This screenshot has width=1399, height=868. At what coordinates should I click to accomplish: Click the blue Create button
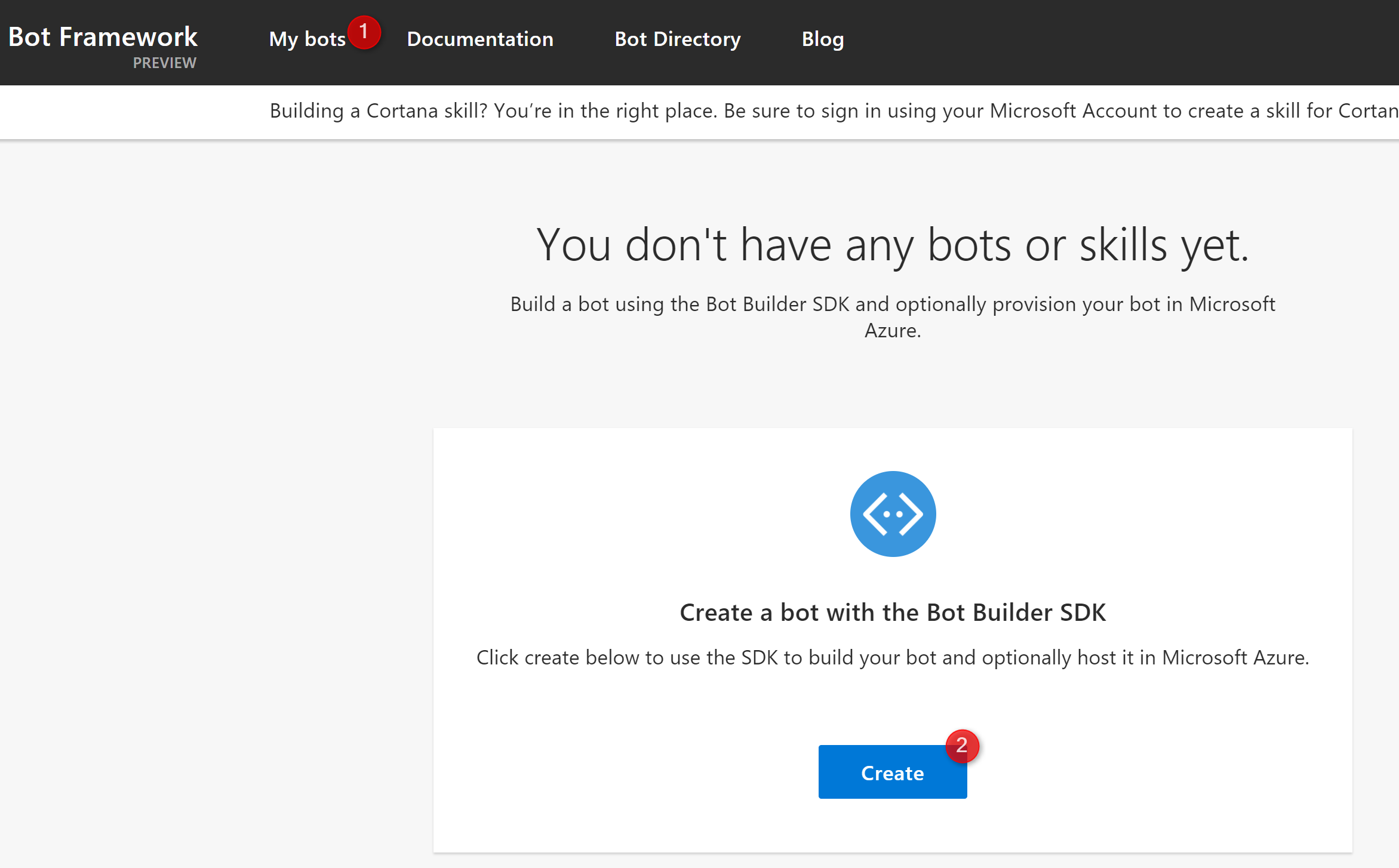[893, 772]
